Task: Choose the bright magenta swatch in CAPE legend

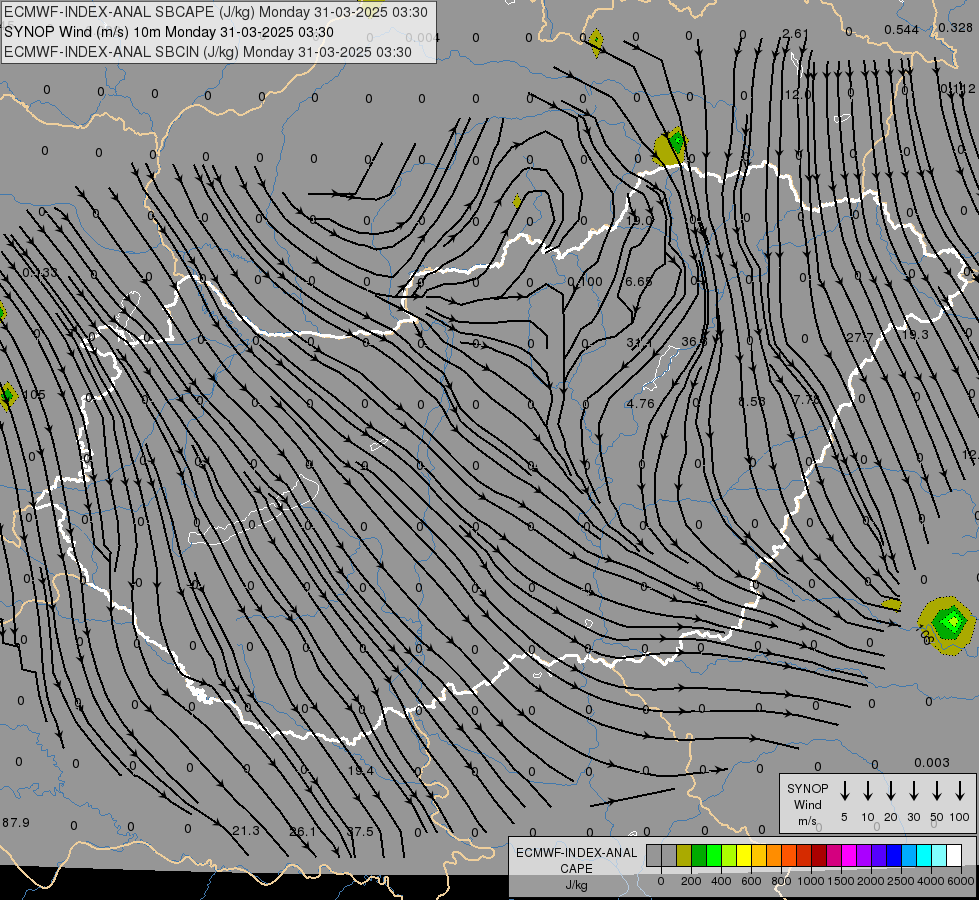Action: tap(849, 856)
